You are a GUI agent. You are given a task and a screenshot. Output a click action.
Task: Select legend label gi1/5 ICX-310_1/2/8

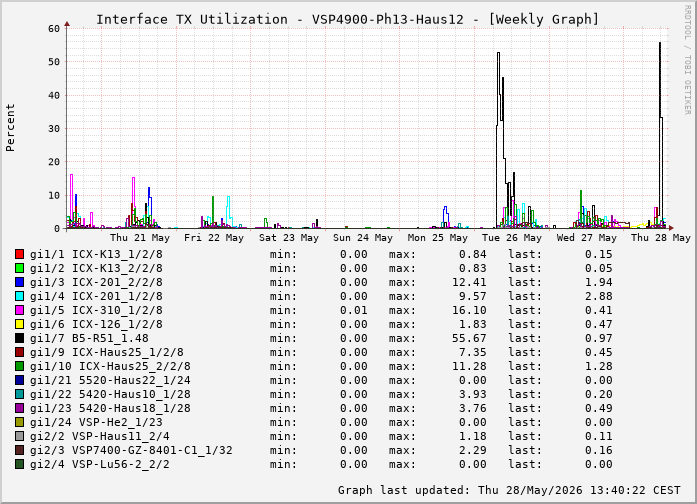[x=96, y=310]
